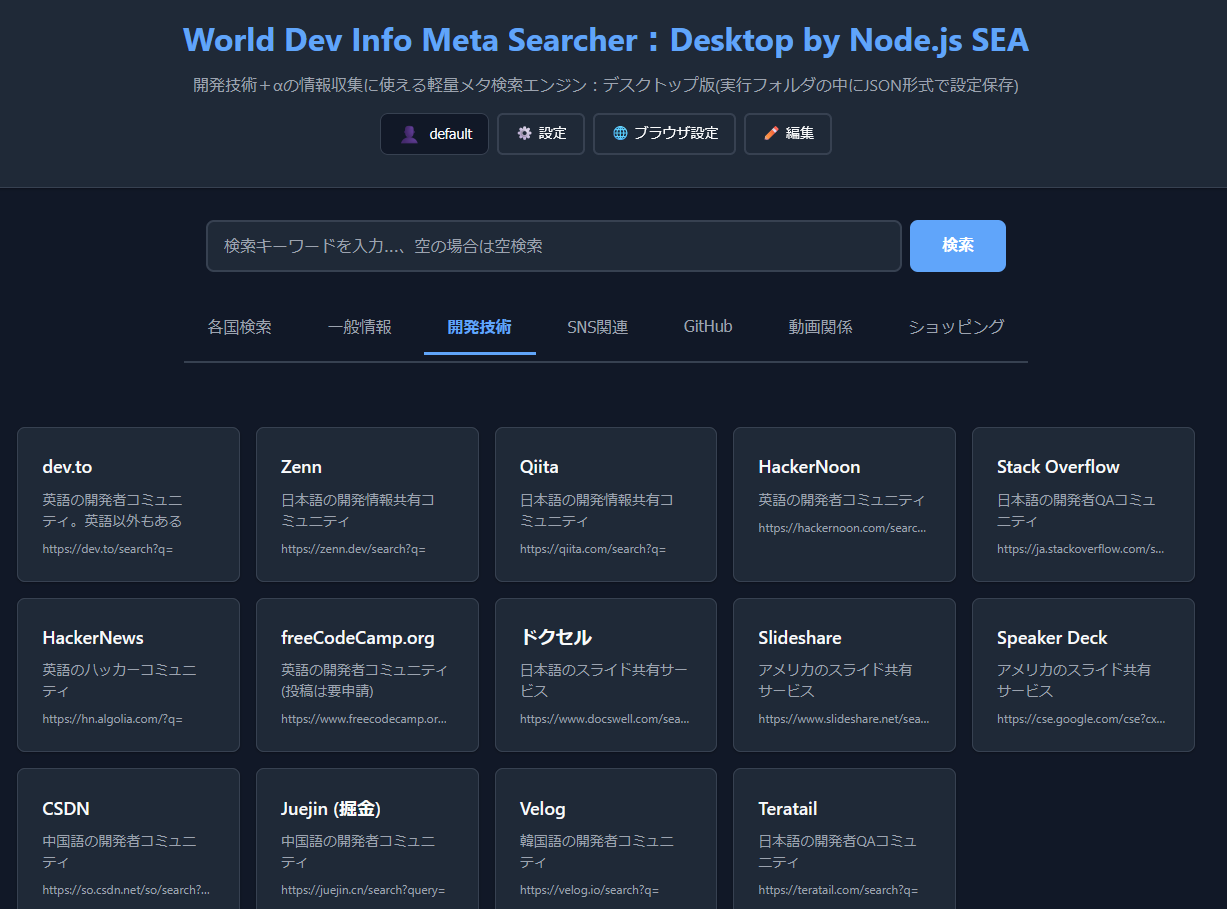Screen dimensions: 1227x909
Task: Click the Zenn community card
Action: pos(367,504)
